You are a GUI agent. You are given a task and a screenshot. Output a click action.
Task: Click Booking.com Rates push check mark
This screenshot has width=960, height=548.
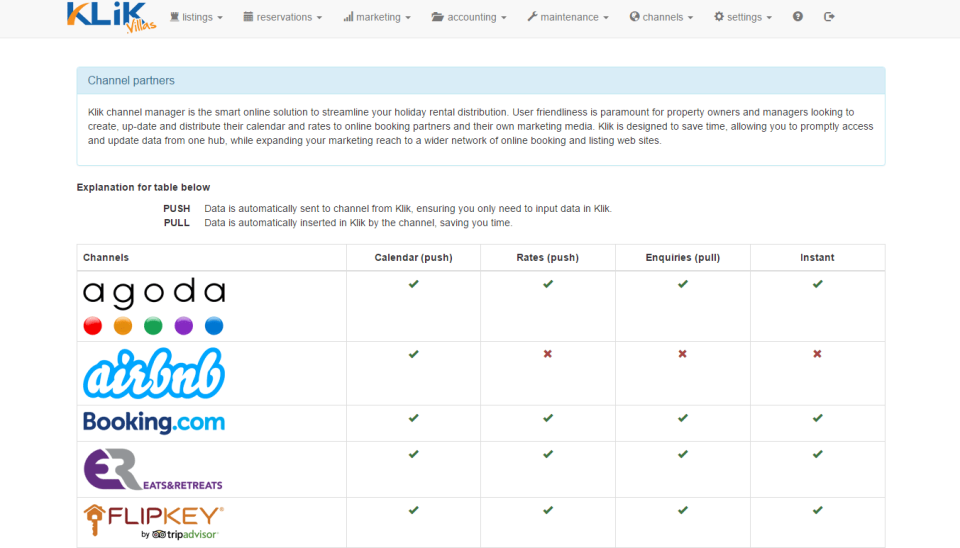tap(548, 418)
